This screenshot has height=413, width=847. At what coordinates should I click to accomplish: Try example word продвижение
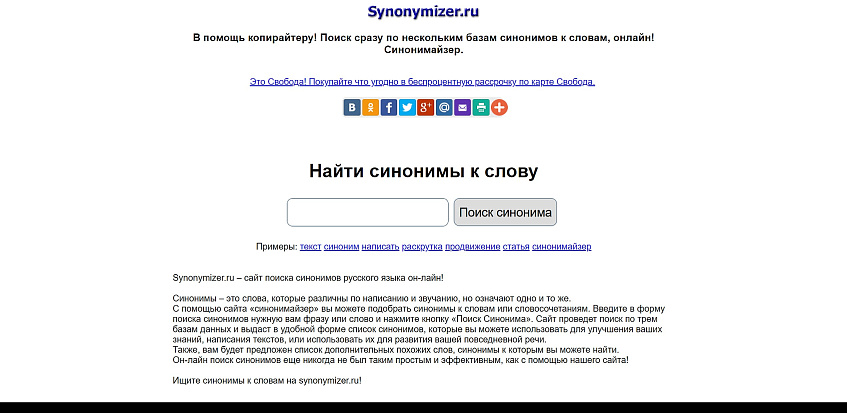[473, 247]
